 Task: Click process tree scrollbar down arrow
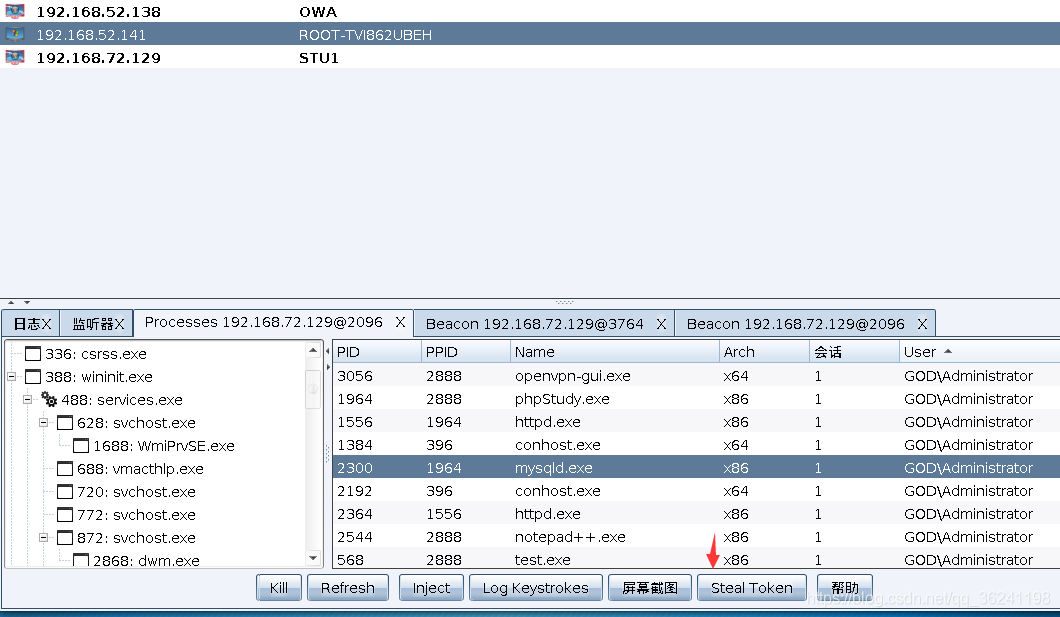pos(313,558)
